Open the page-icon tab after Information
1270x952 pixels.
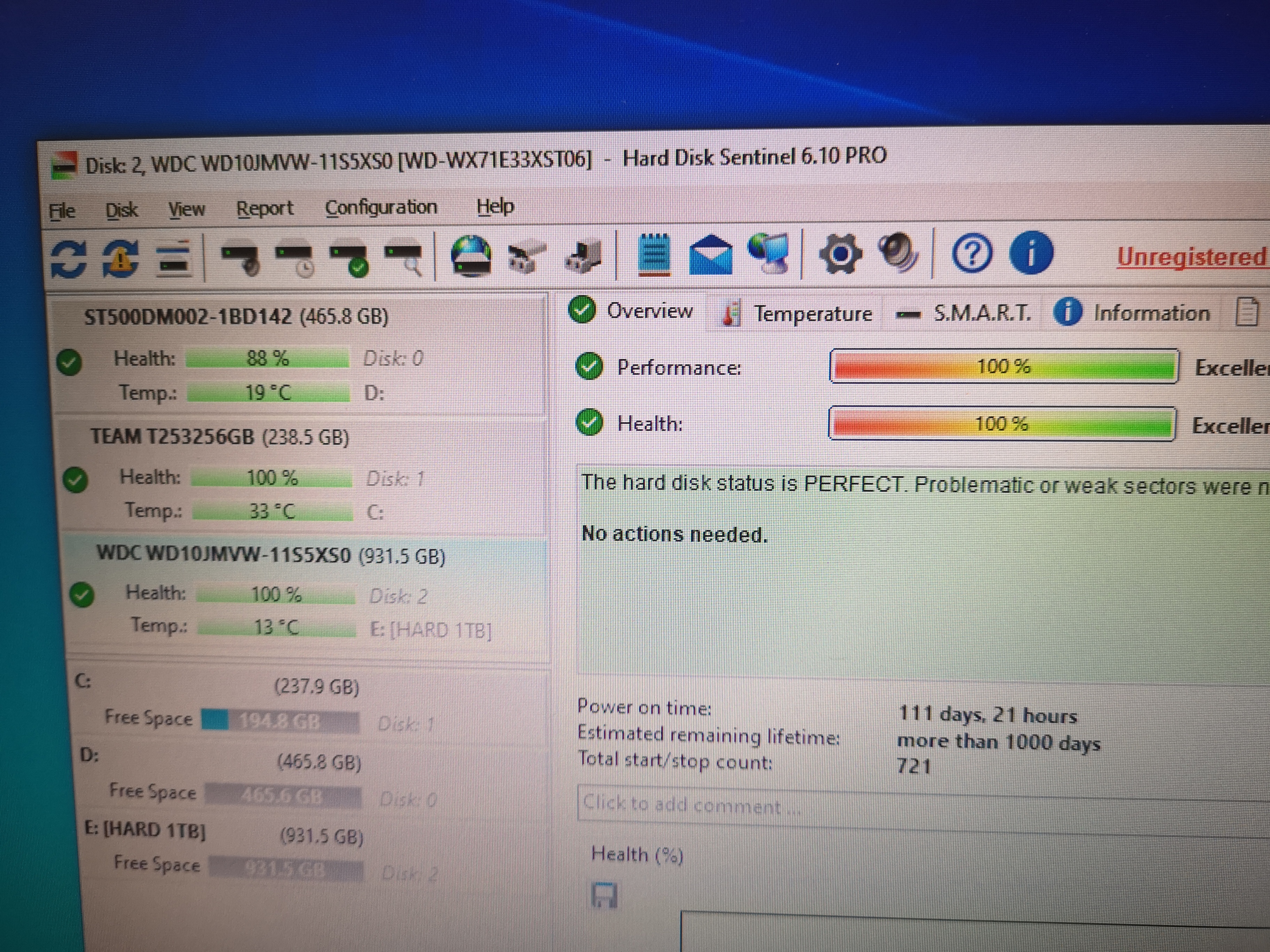coord(1246,313)
